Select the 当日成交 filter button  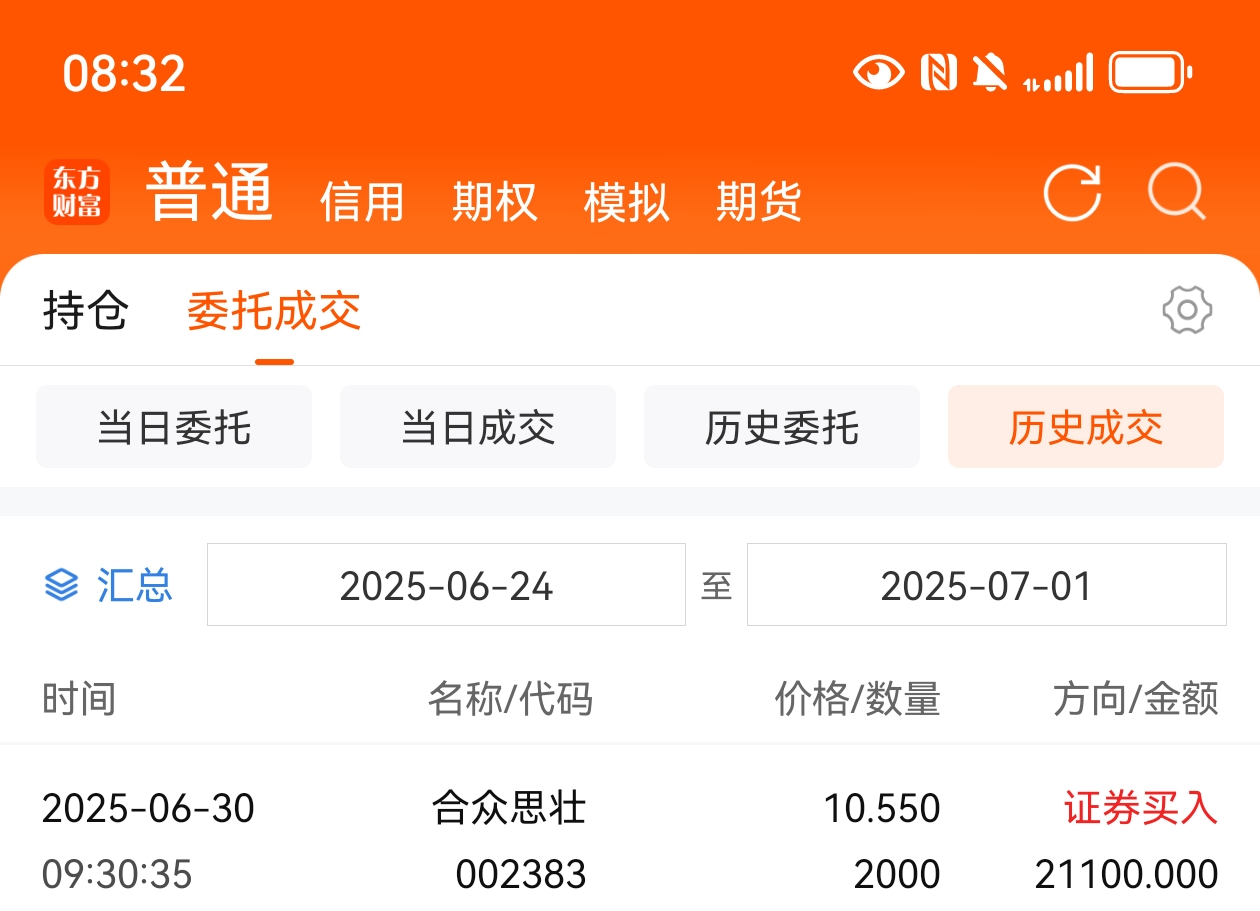point(478,427)
